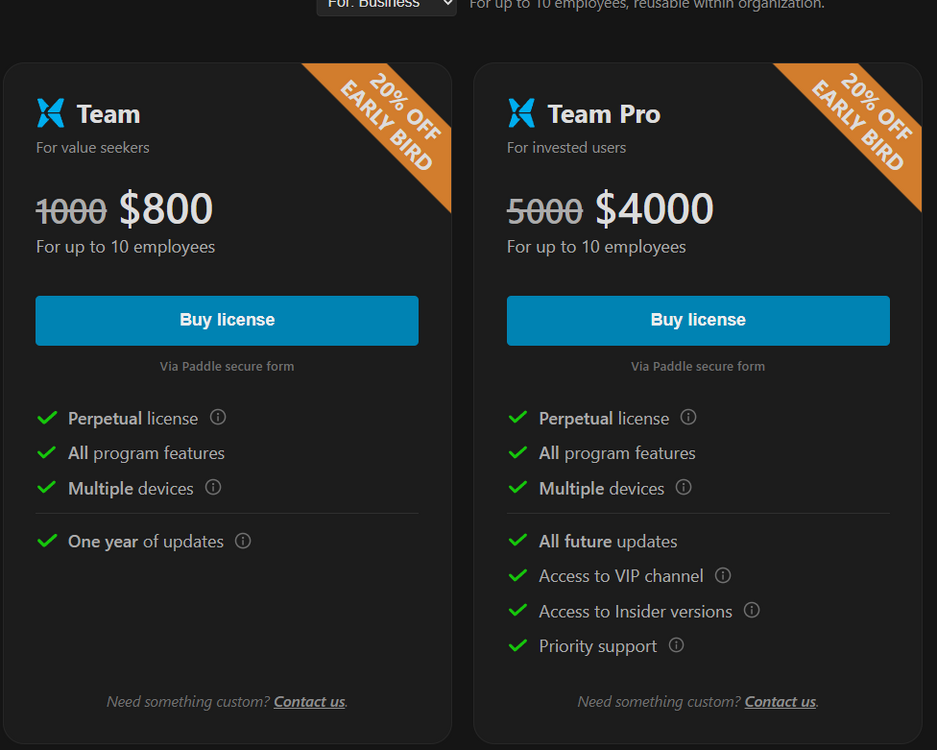
Task: Show info for Team Pro Perpetual license
Action: click(x=689, y=417)
